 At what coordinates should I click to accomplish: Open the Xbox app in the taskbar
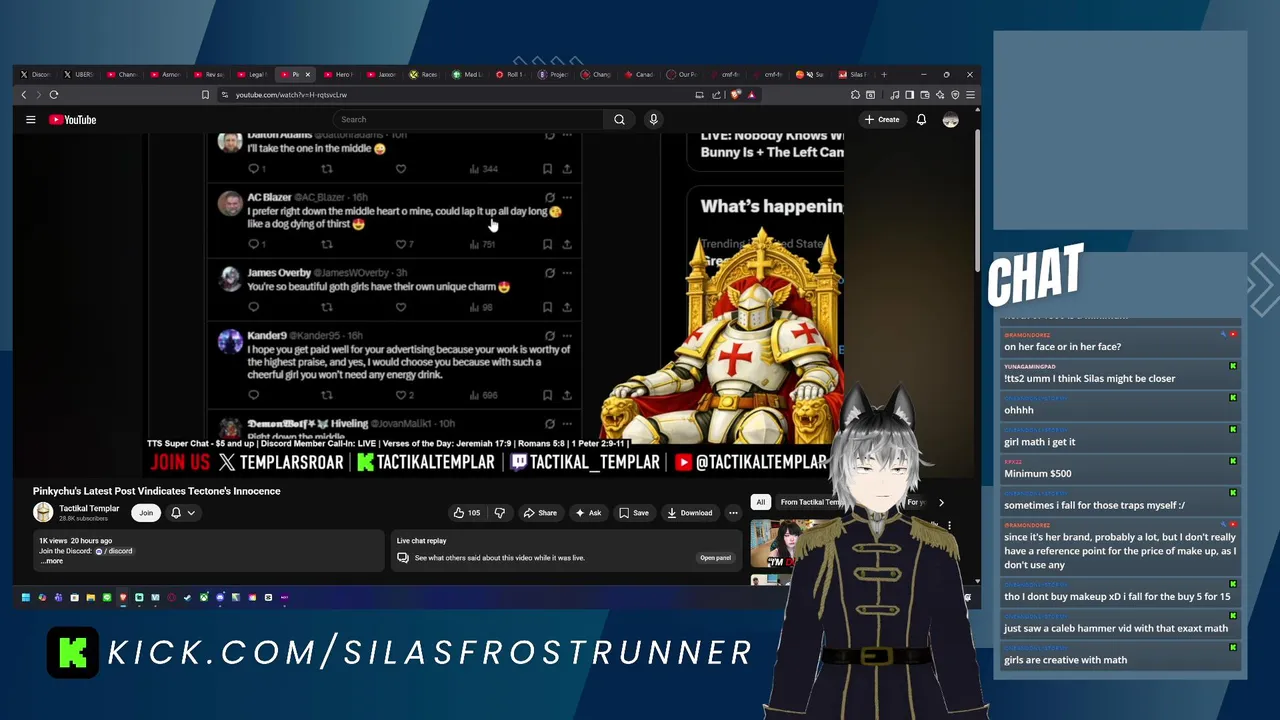click(204, 598)
